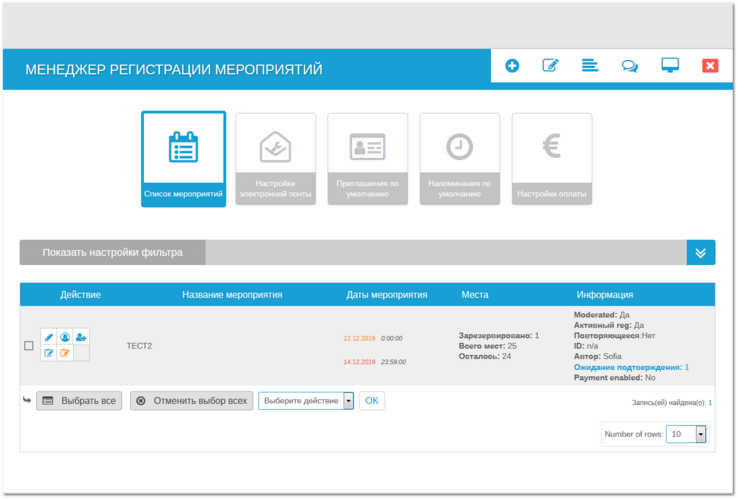Click the user circle icon for ТЕСТ2
Screen dimensions: 738x499
point(65,337)
